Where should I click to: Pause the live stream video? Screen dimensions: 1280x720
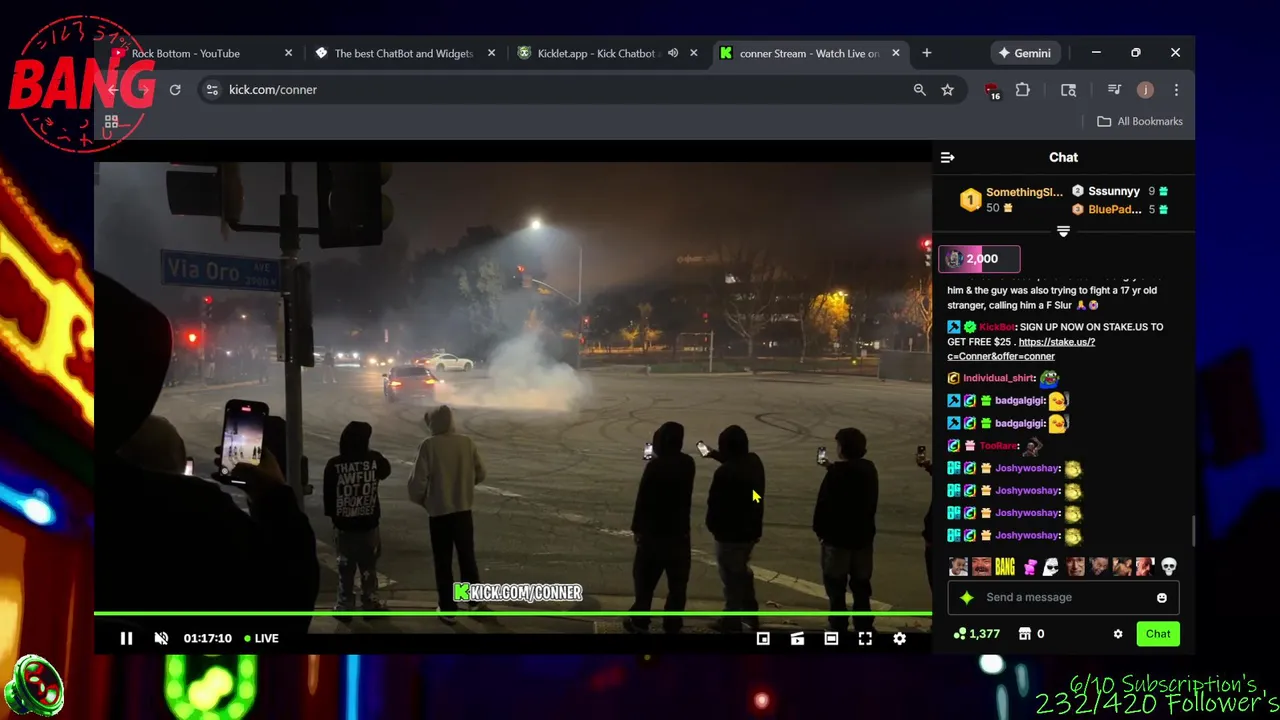tap(126, 638)
